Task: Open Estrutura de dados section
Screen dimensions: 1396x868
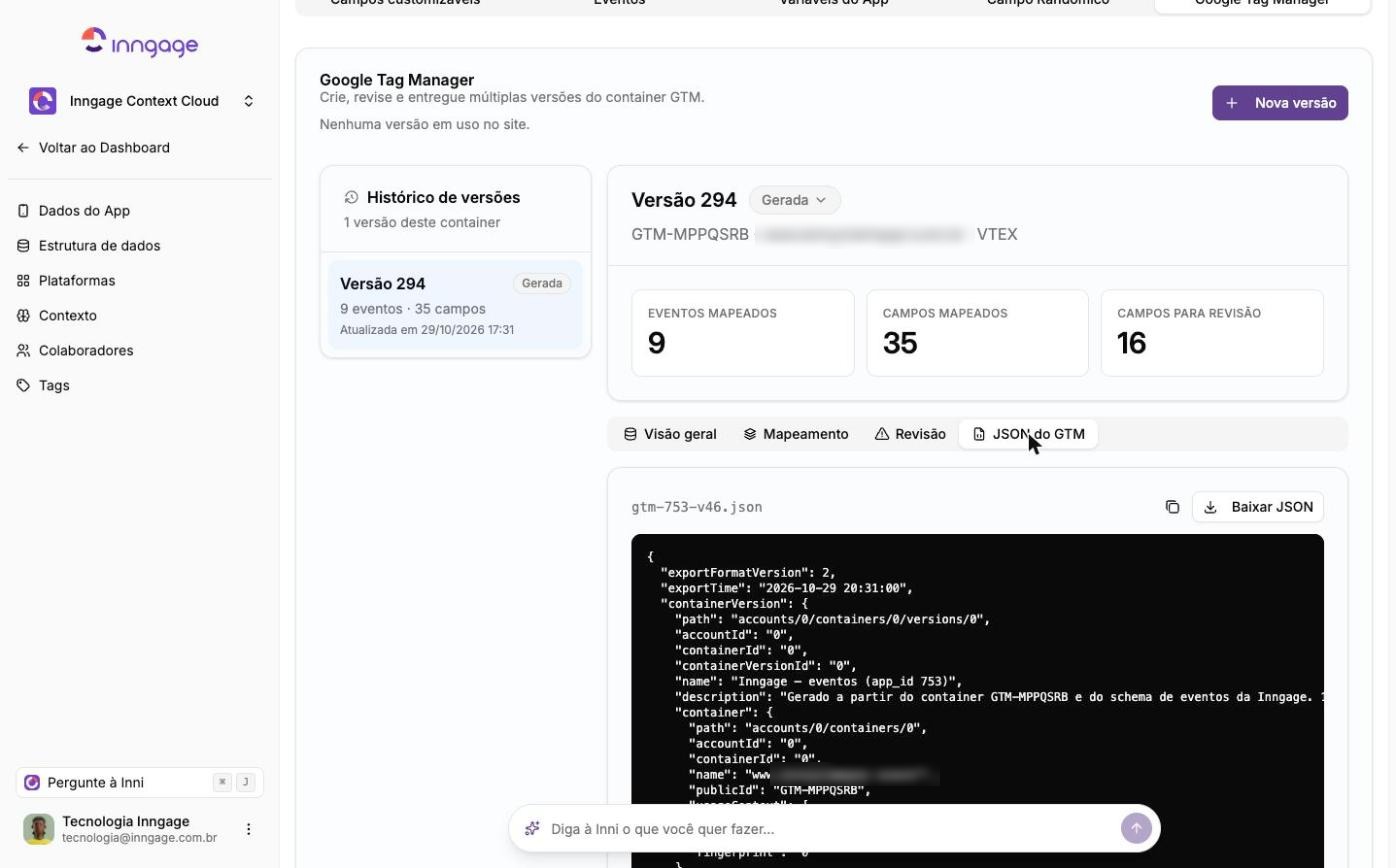Action: coord(89,246)
